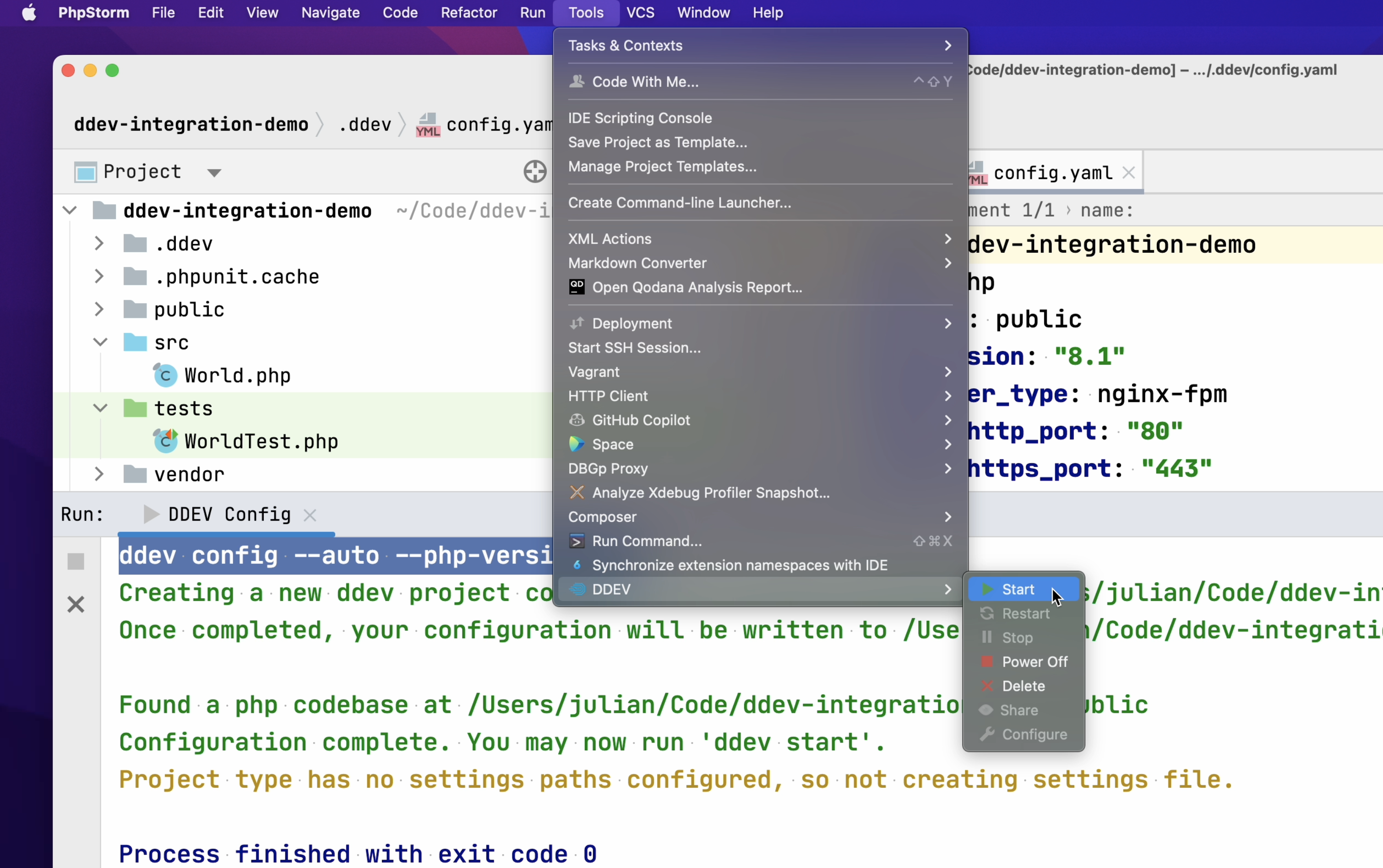The width and height of the screenshot is (1383, 868).
Task: Open the PhpStorm application menu
Action: (x=93, y=13)
